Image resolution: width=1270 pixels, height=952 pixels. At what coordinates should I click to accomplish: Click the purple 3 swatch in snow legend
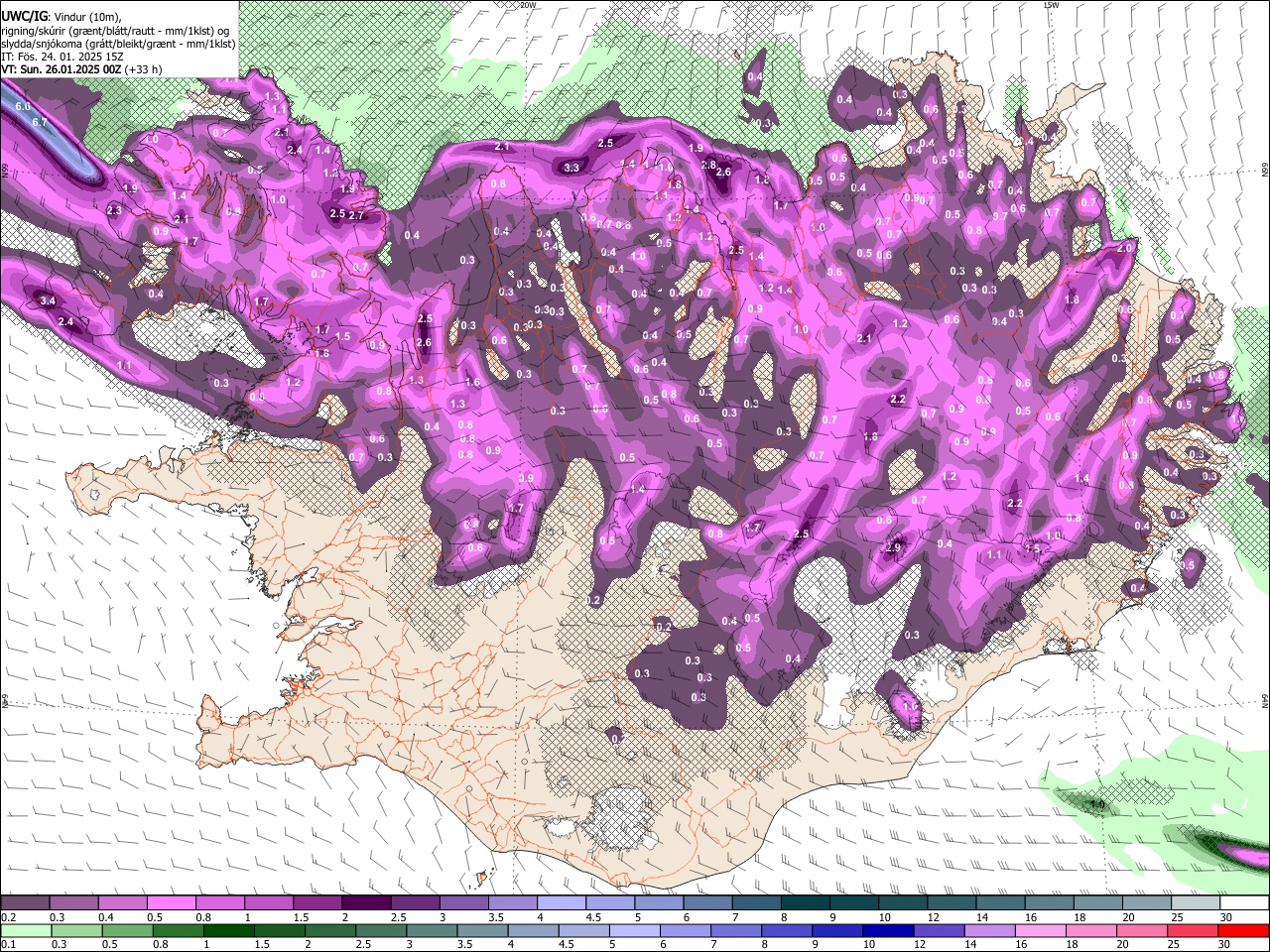coord(463,903)
